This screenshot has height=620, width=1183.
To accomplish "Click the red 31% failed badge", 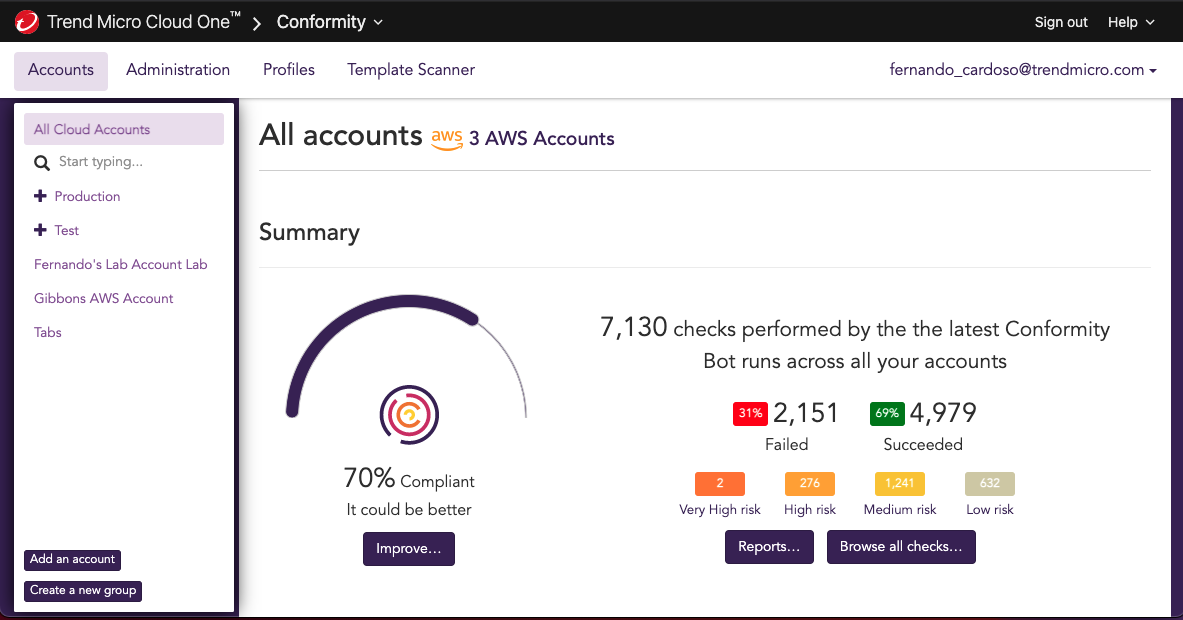I will click(x=750, y=413).
